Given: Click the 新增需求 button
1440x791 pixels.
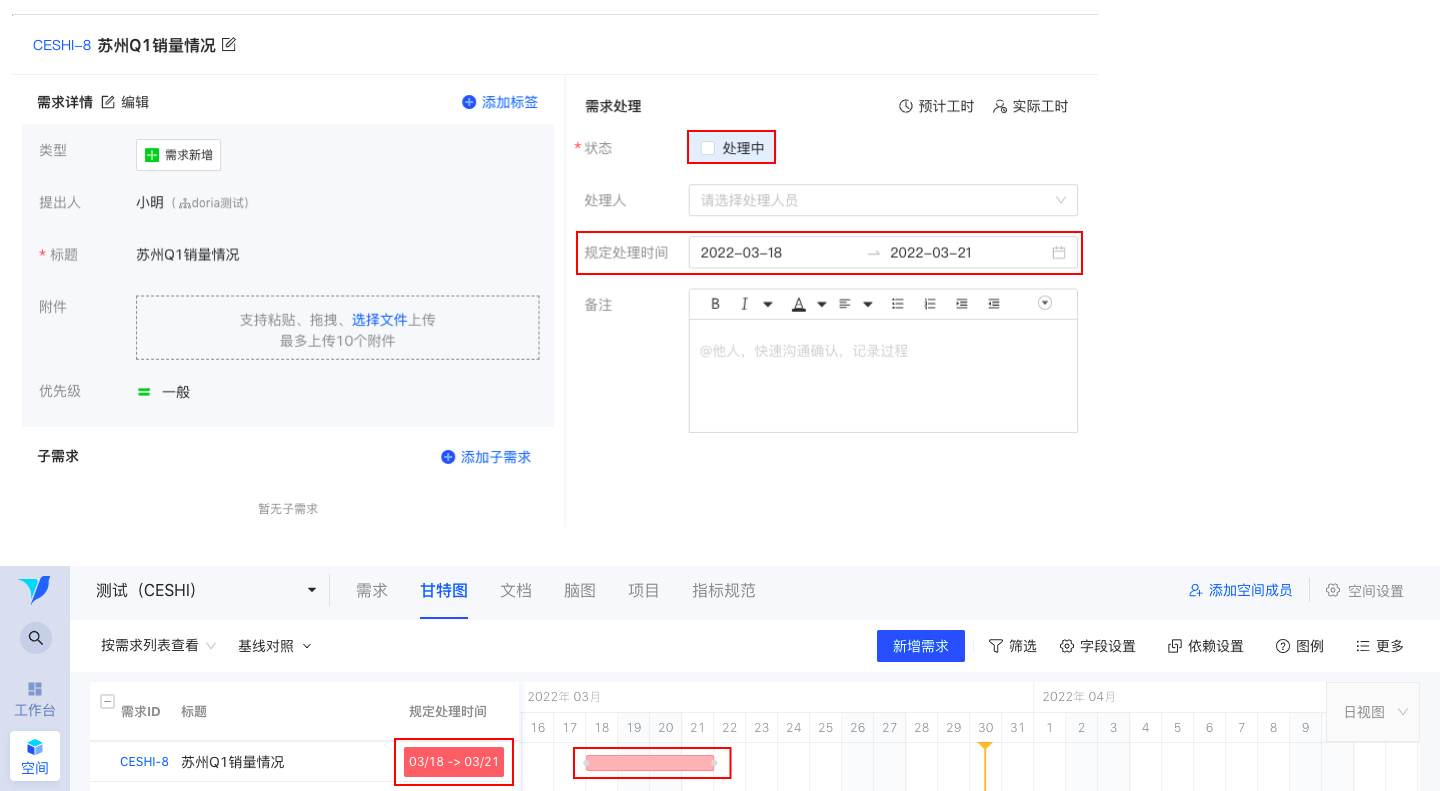Looking at the screenshot, I should (920, 646).
